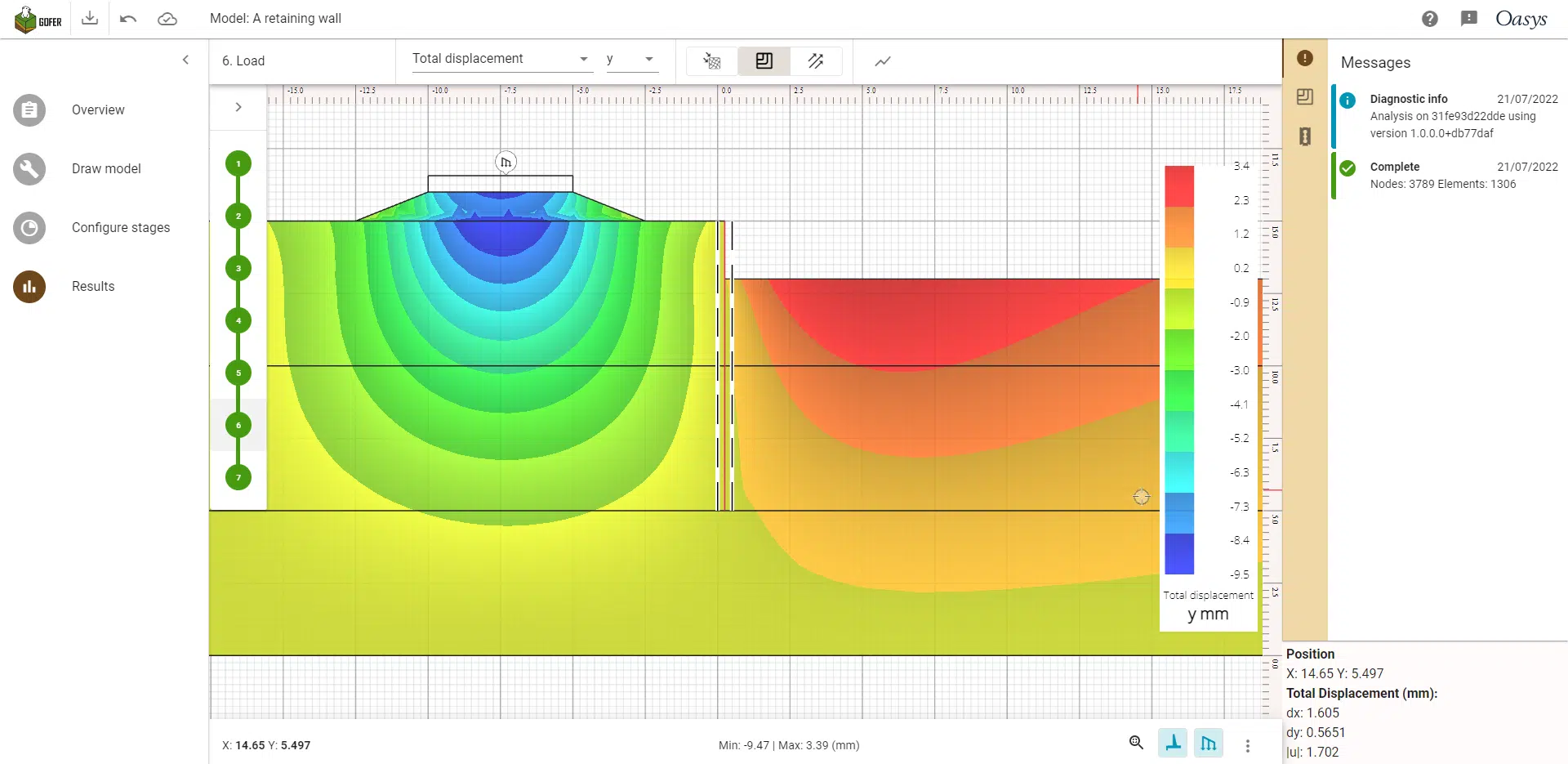Go to Draw model section

click(x=106, y=168)
